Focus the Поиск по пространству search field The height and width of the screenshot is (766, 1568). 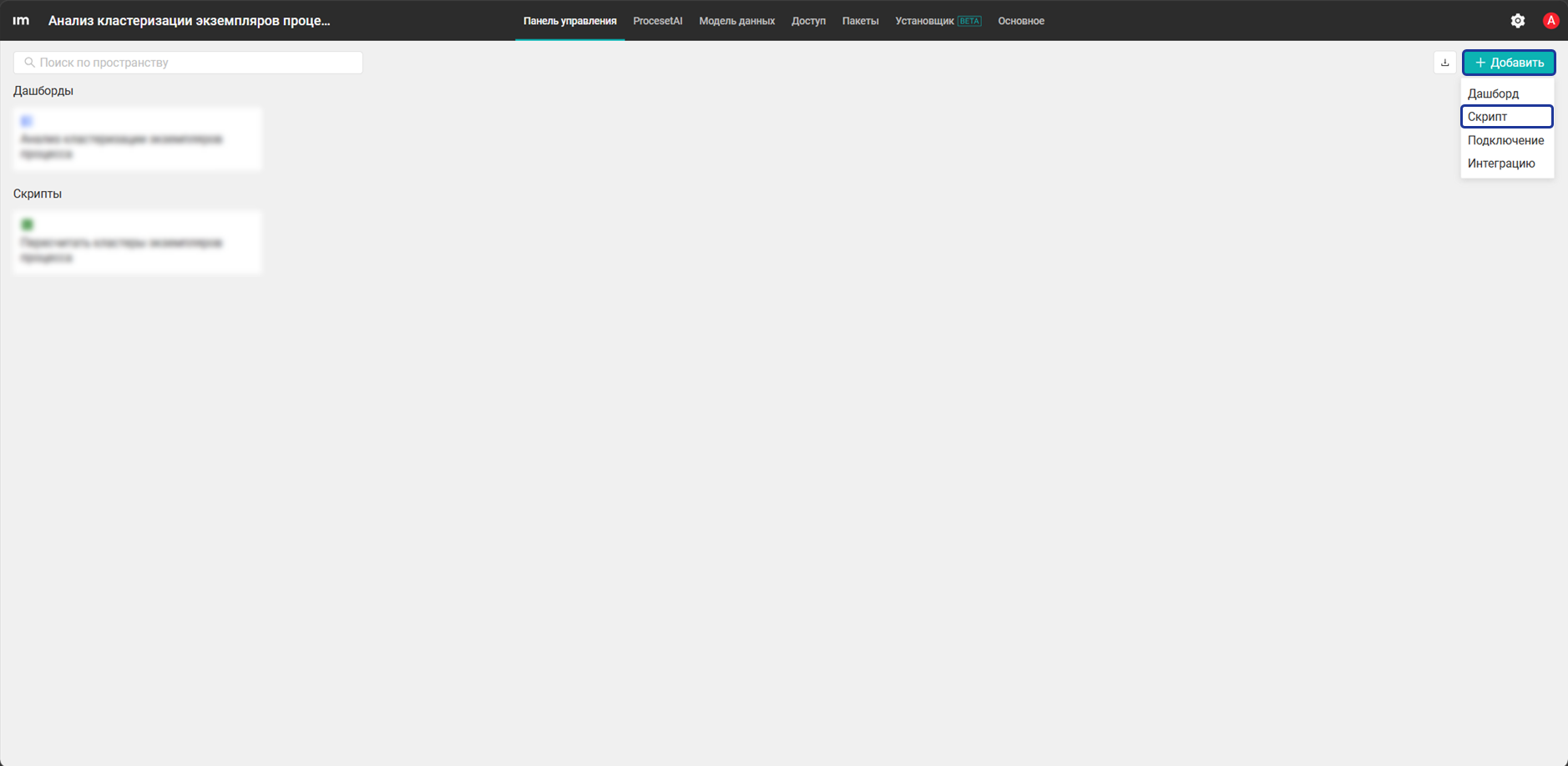pyautogui.click(x=188, y=63)
